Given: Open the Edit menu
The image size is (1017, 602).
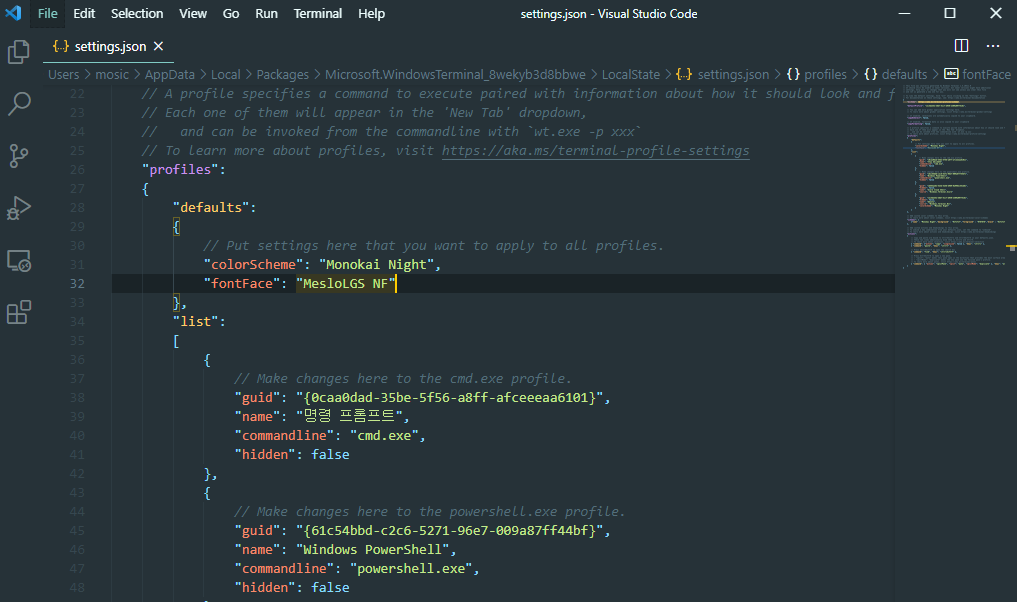Looking at the screenshot, I should 84,14.
